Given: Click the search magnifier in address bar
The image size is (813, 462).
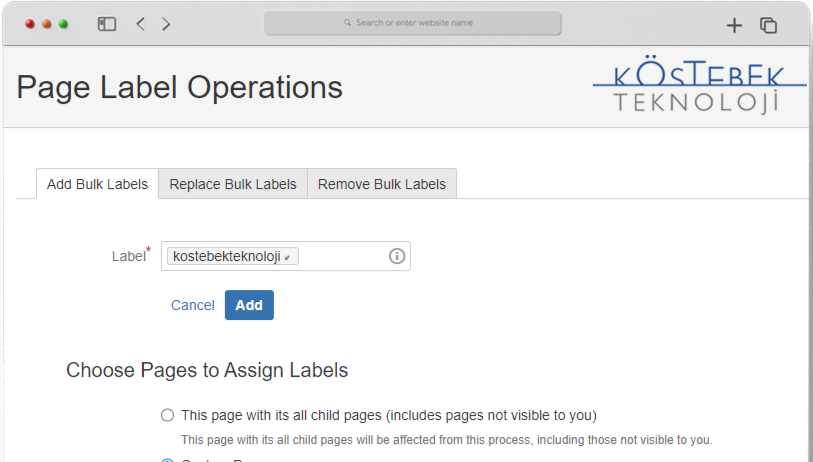Looking at the screenshot, I should tap(347, 23).
